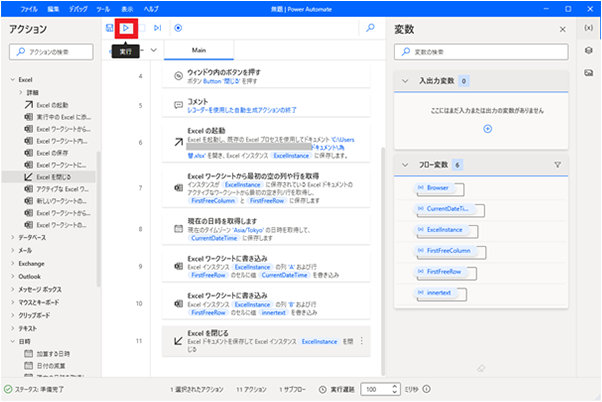
Task: Click the Run next action icon
Action: point(157,28)
